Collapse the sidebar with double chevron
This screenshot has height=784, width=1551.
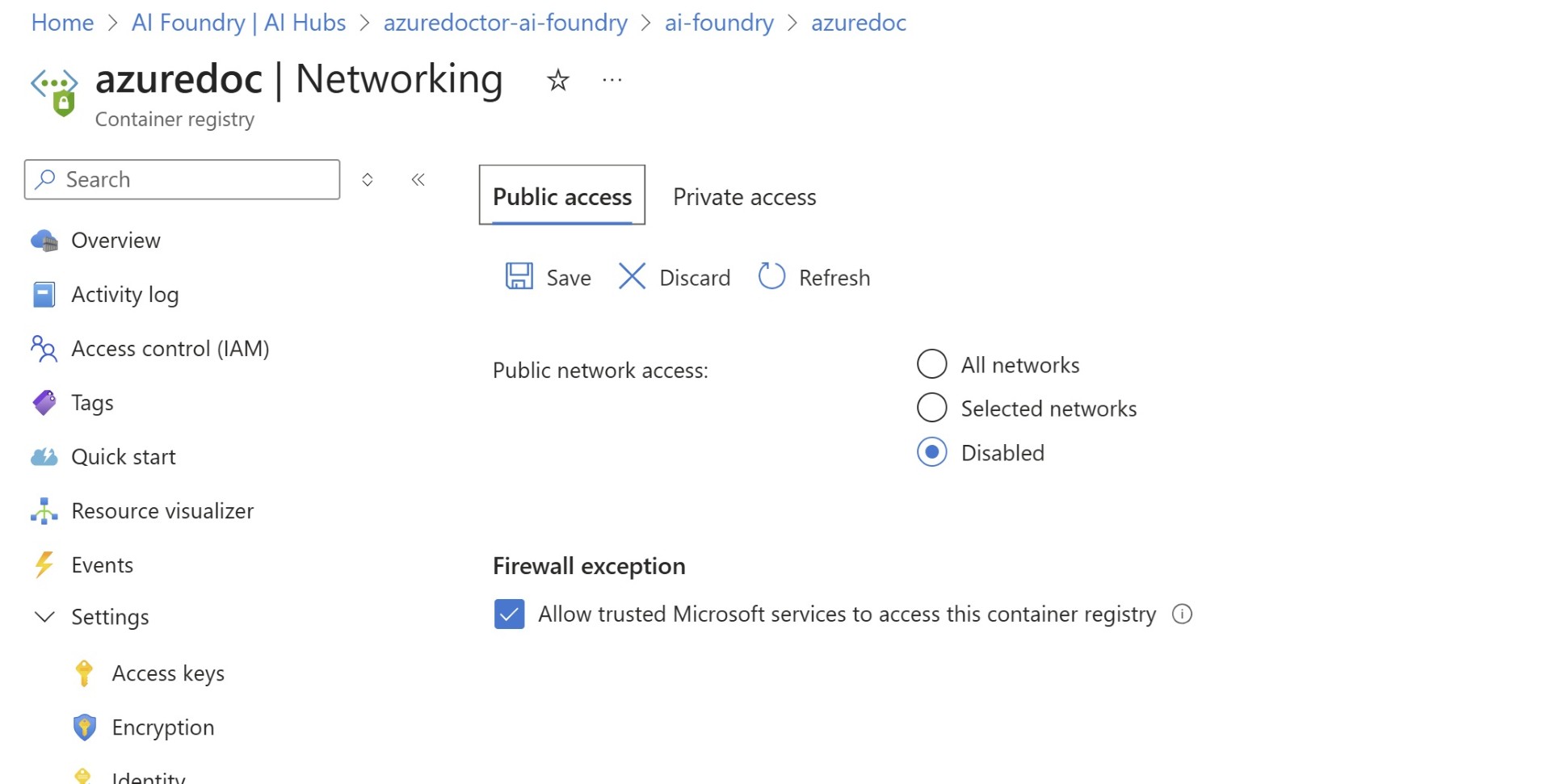pos(418,179)
